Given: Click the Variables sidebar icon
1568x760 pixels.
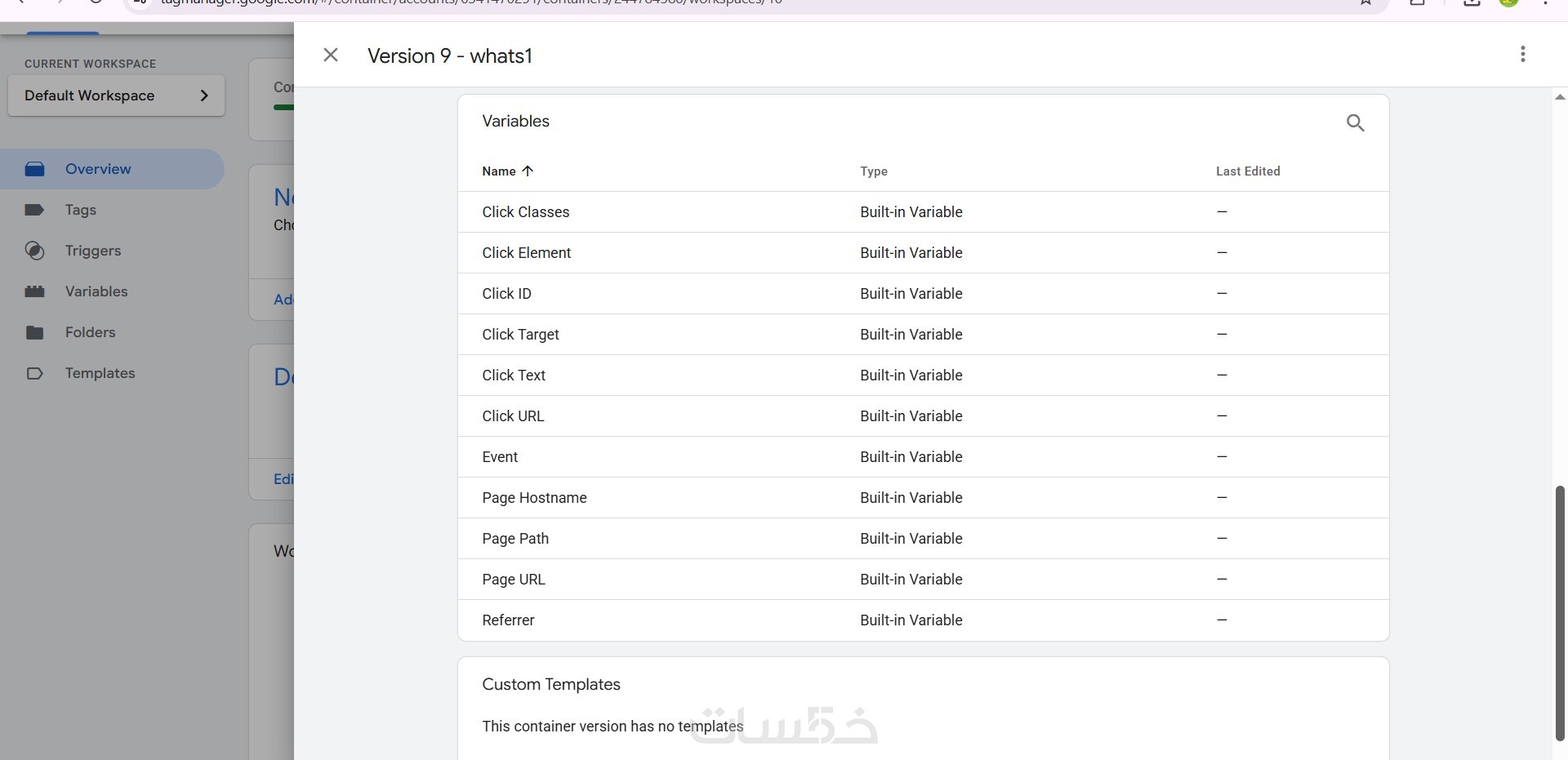Looking at the screenshot, I should [x=34, y=291].
